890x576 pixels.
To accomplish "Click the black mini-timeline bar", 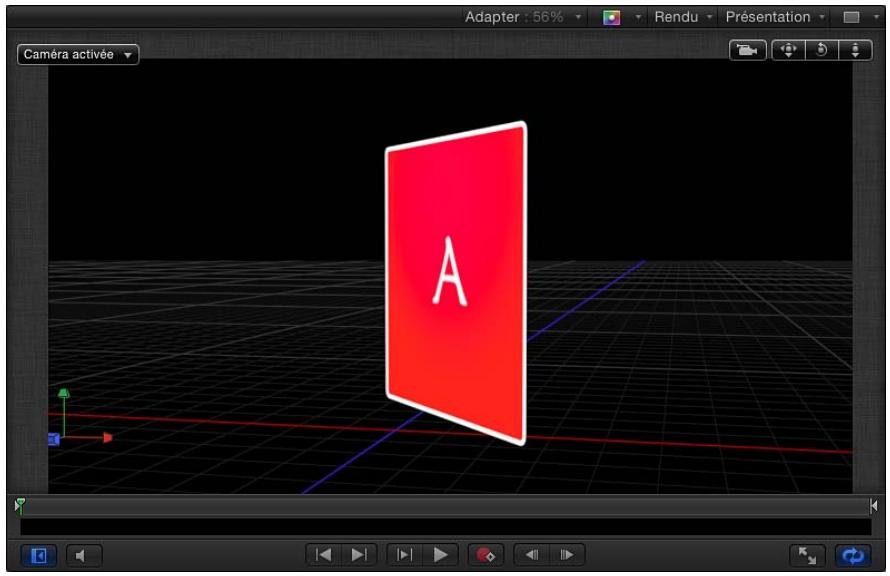I will (x=446, y=527).
